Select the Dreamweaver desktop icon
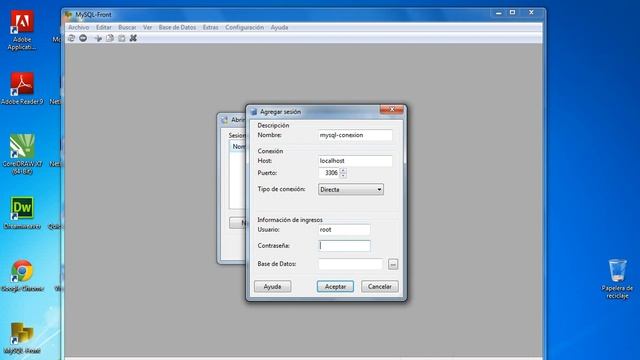 [22, 213]
